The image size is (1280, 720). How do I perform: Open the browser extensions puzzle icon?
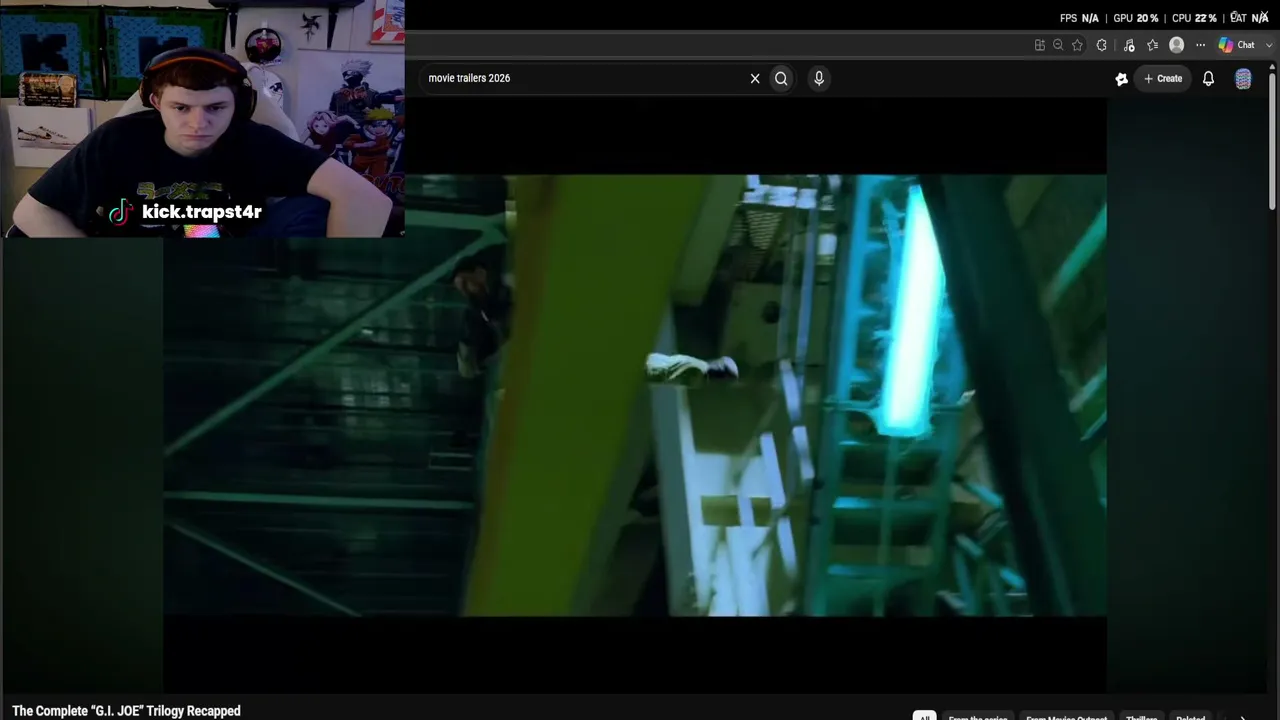(x=1102, y=45)
